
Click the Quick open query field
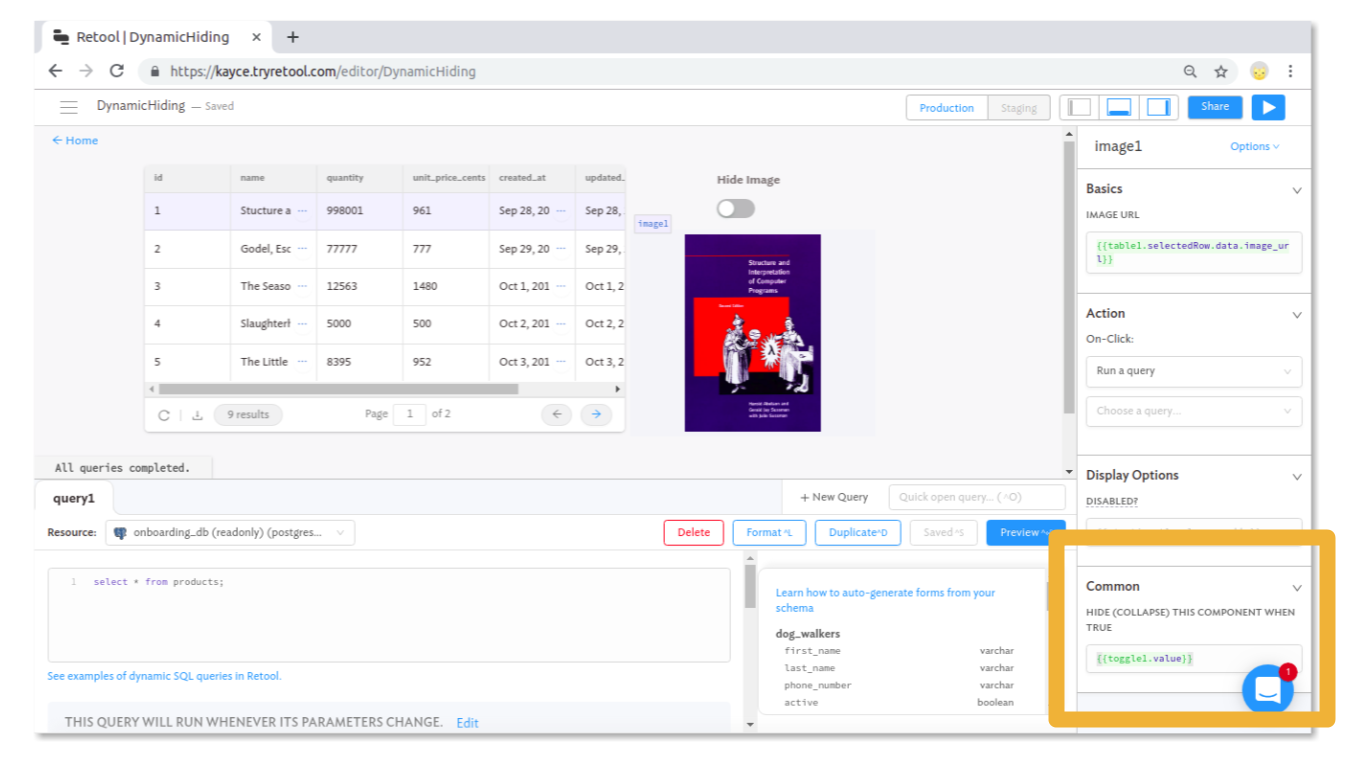977,497
